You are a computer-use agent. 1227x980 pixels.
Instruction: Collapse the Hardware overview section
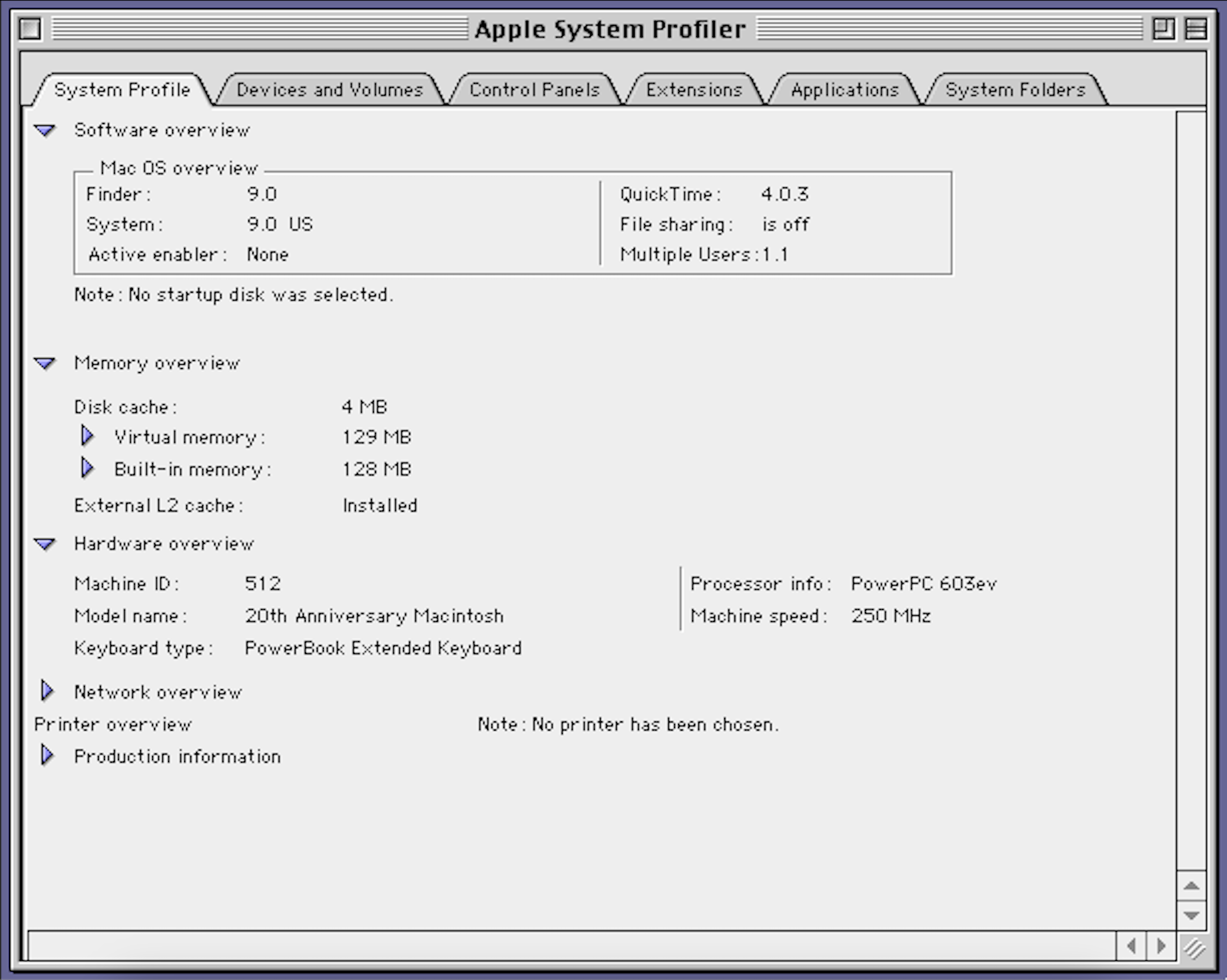(x=44, y=544)
